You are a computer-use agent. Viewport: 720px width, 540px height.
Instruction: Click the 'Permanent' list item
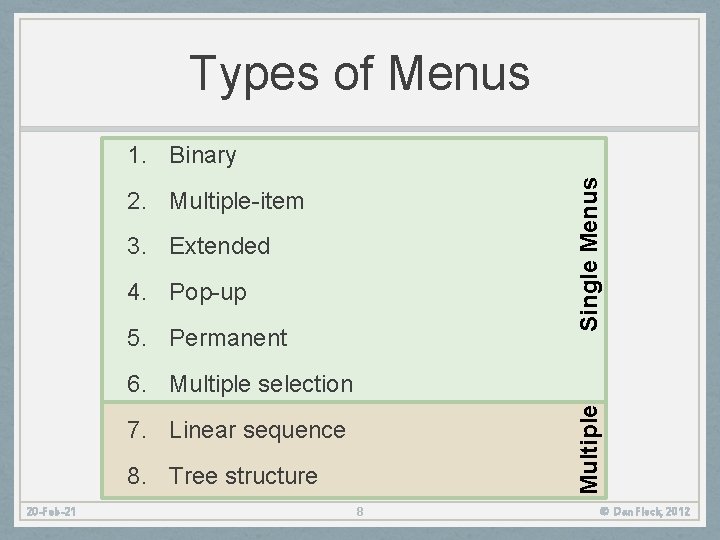[228, 338]
